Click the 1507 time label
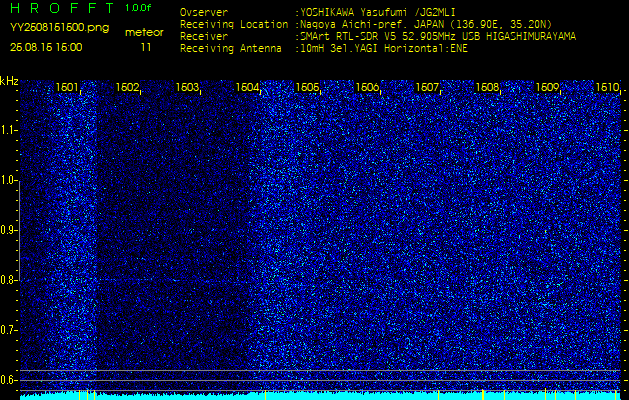629x400 pixels. [x=427, y=87]
